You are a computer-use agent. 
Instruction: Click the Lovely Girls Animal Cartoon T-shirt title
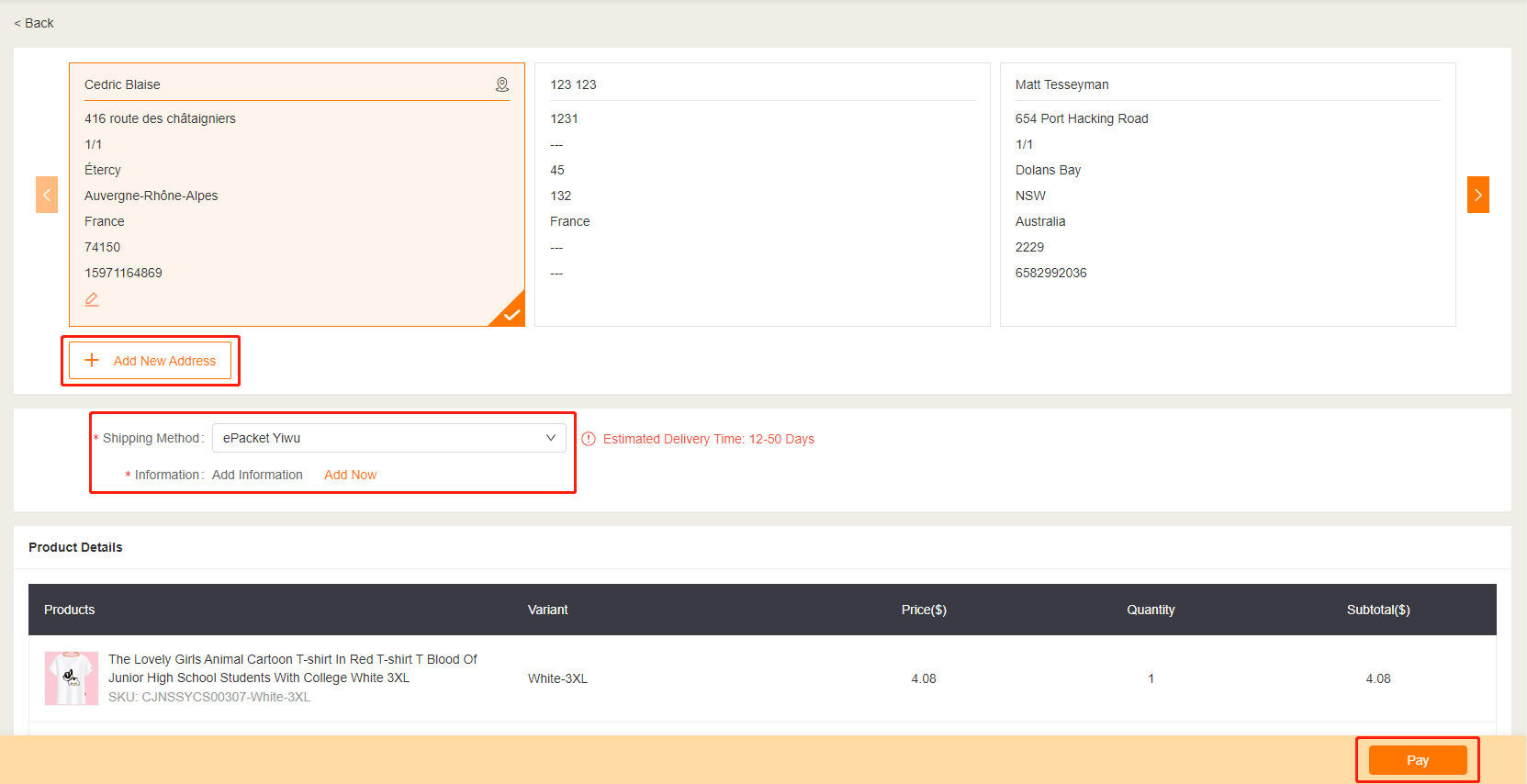[292, 668]
